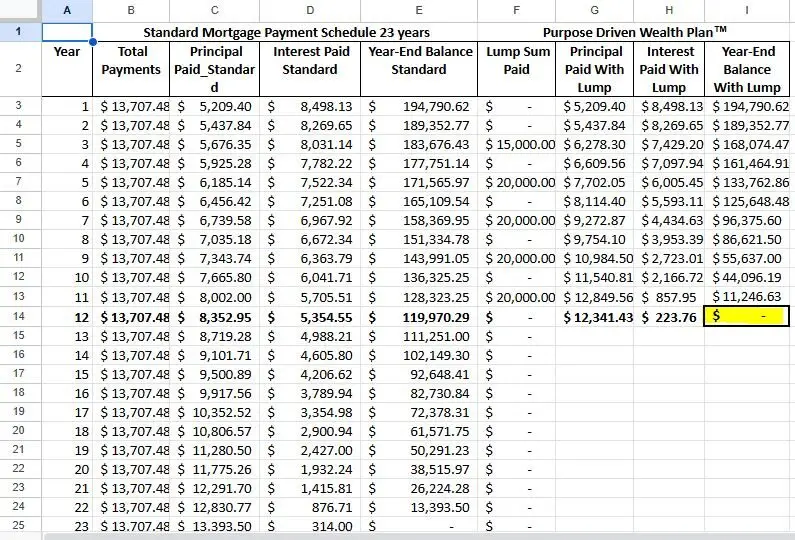This screenshot has height=540, width=795.
Task: Click the 'Year-End Balance With Lump' header
Action: 747,69
